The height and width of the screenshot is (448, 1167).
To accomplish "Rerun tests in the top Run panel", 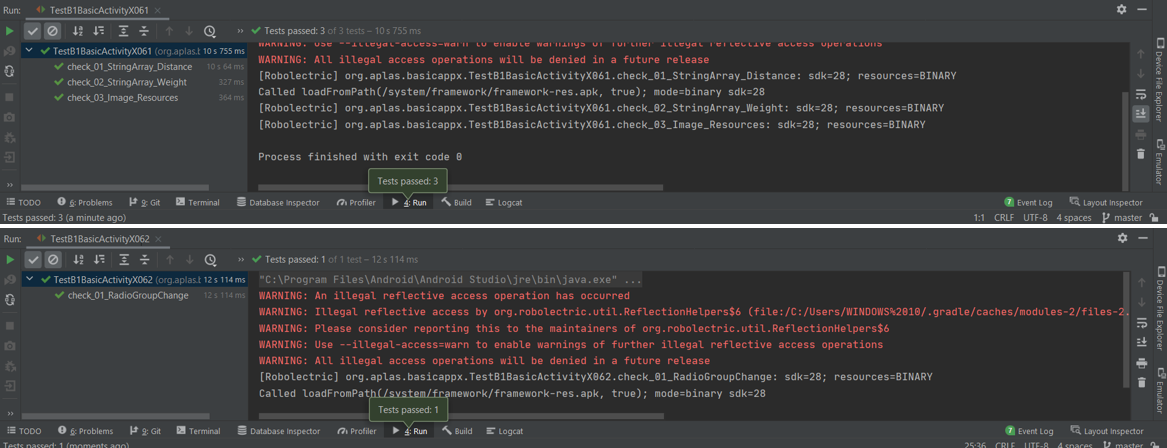I will click(x=10, y=32).
